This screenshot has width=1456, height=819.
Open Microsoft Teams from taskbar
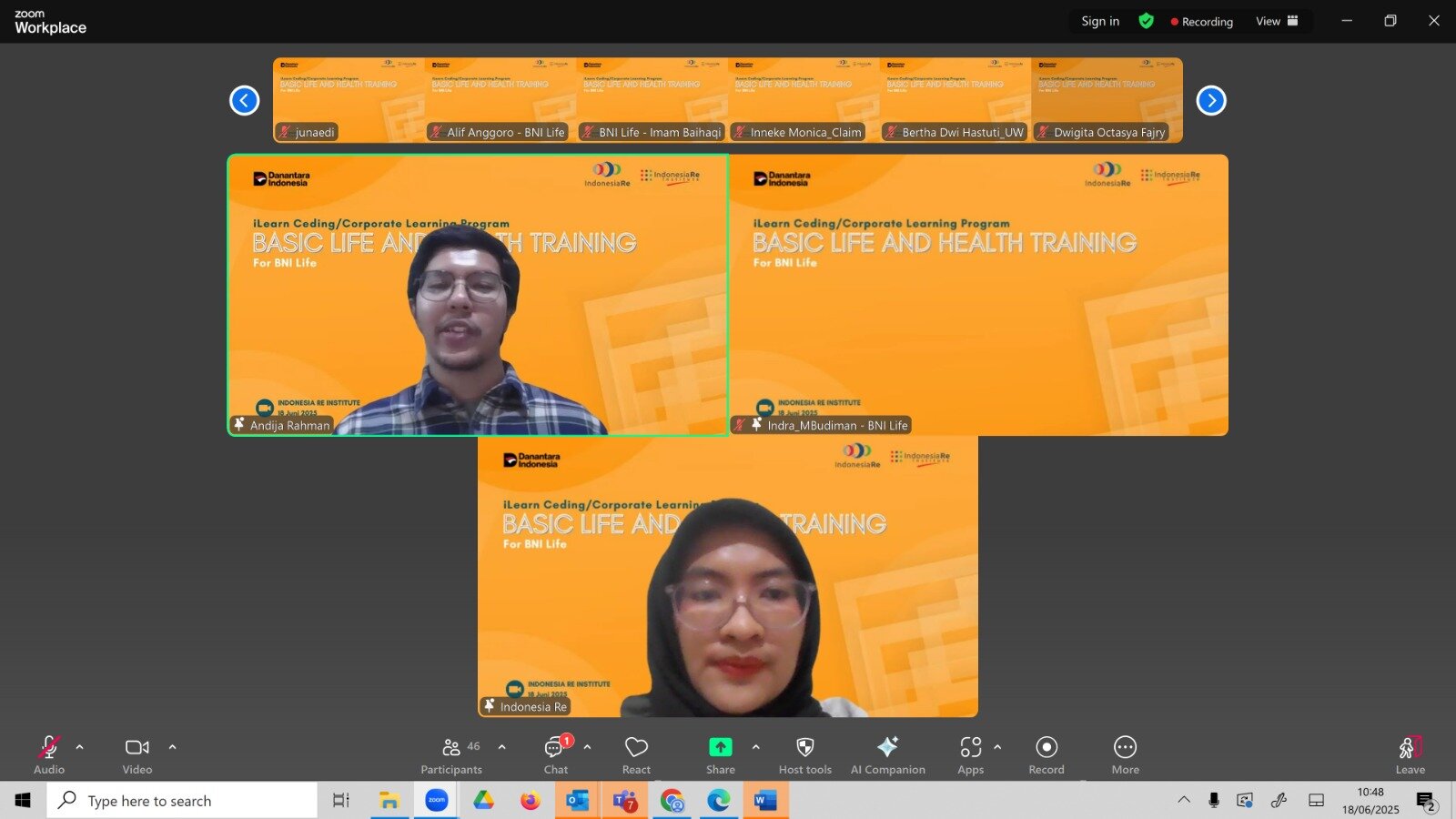pos(625,800)
